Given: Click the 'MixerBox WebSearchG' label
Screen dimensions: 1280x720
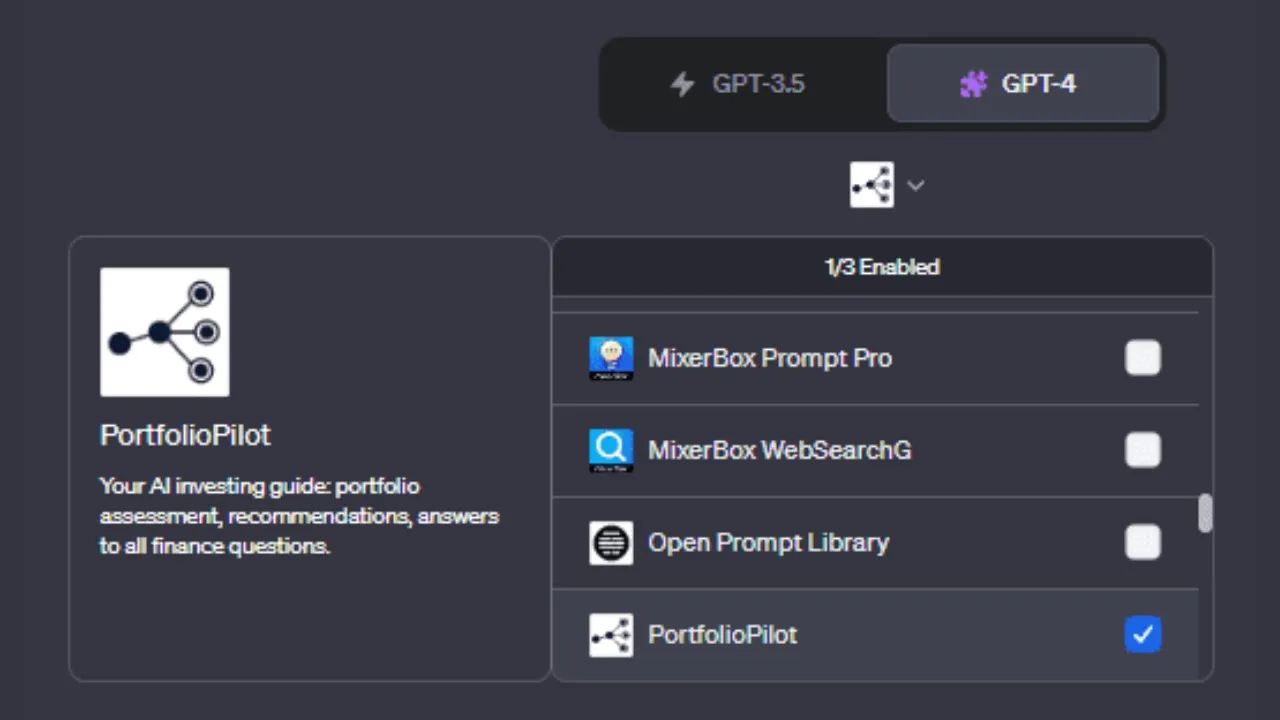Looking at the screenshot, I should click(780, 450).
